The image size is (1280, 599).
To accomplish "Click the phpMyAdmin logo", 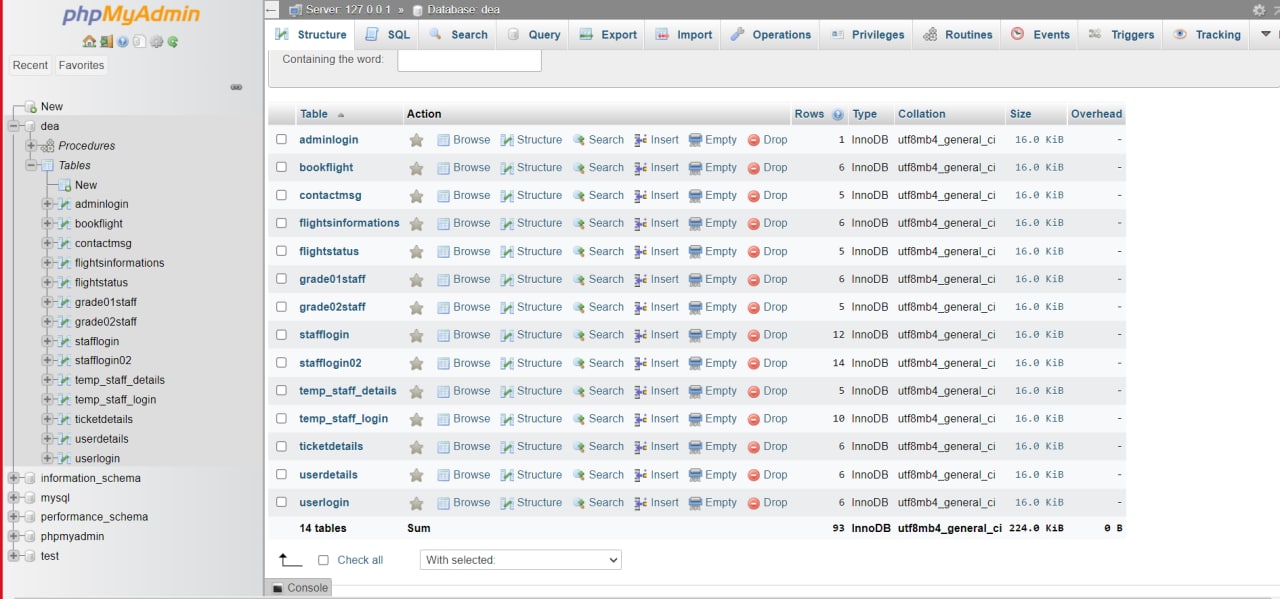I will [x=131, y=15].
